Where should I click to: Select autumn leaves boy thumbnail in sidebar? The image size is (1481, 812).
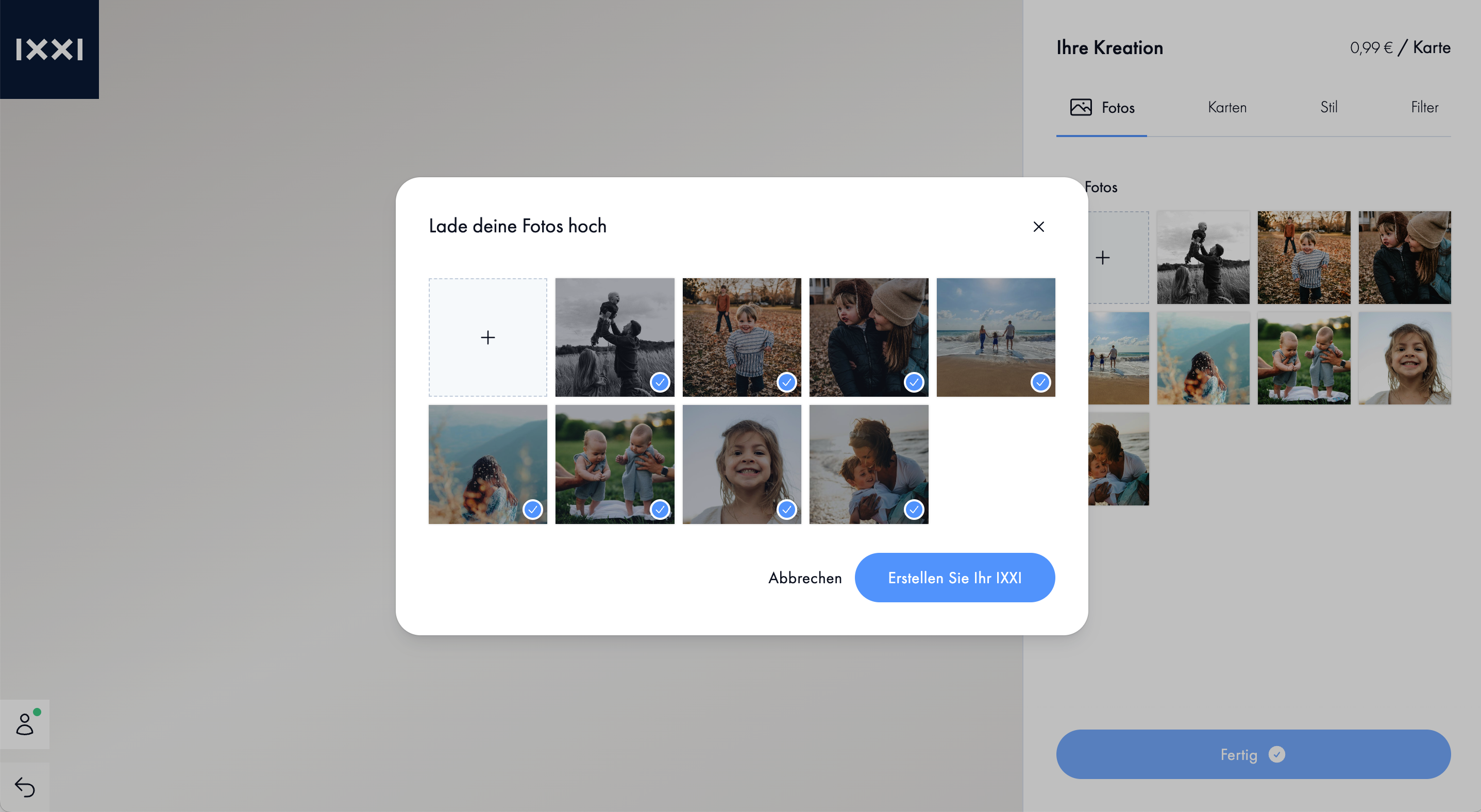point(1303,258)
